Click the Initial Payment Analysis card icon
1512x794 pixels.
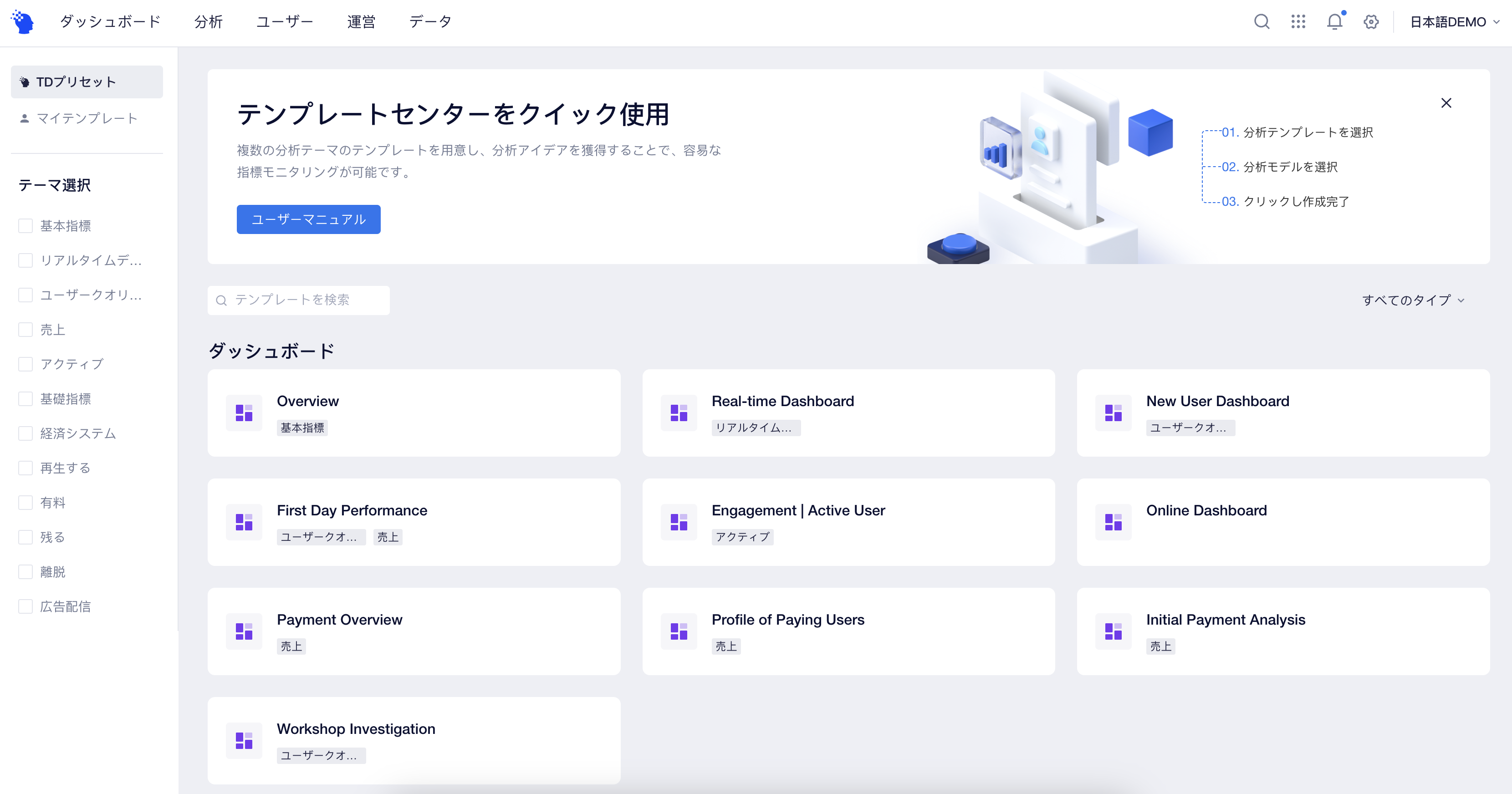(x=1114, y=631)
